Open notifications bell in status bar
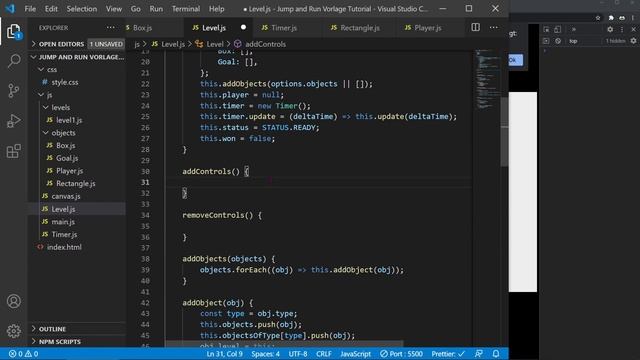 pos(496,354)
